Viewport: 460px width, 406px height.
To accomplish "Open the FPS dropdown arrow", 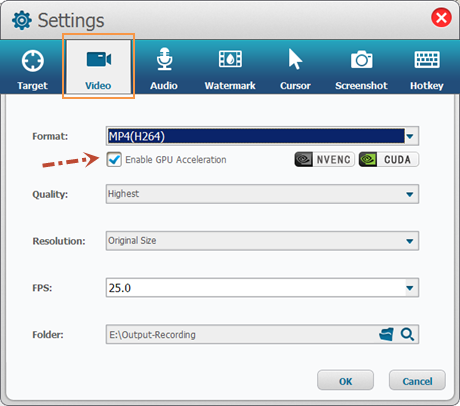I will click(x=410, y=288).
